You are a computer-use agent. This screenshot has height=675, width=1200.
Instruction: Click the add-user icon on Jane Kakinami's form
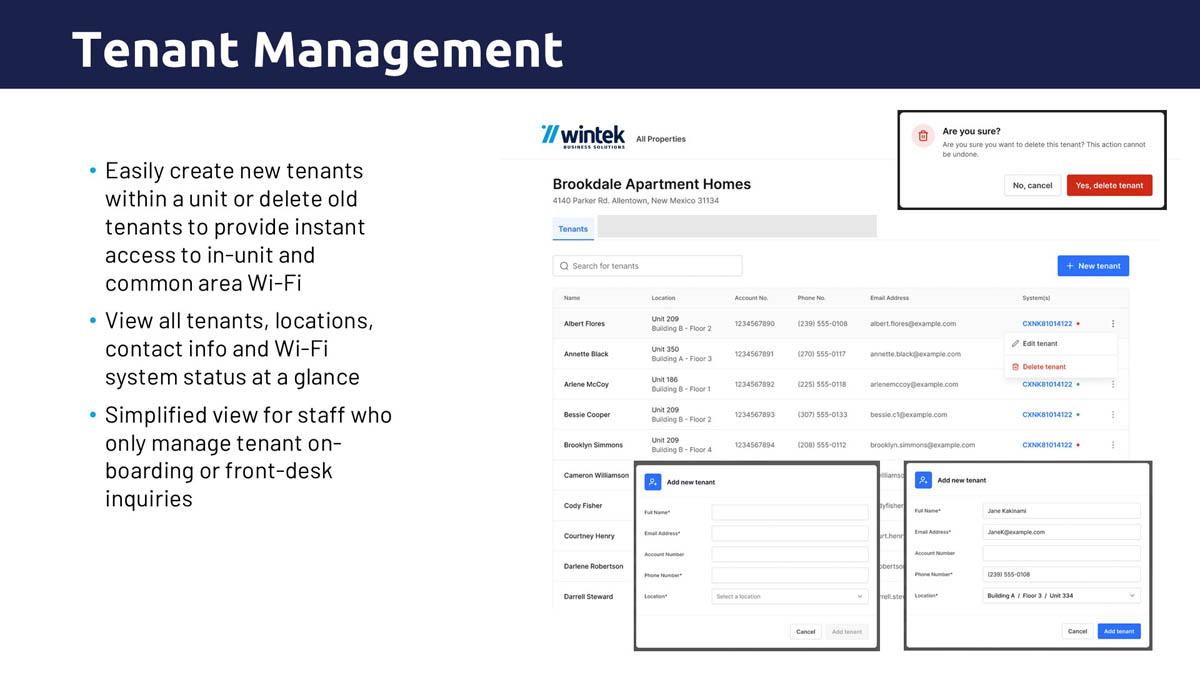click(923, 480)
